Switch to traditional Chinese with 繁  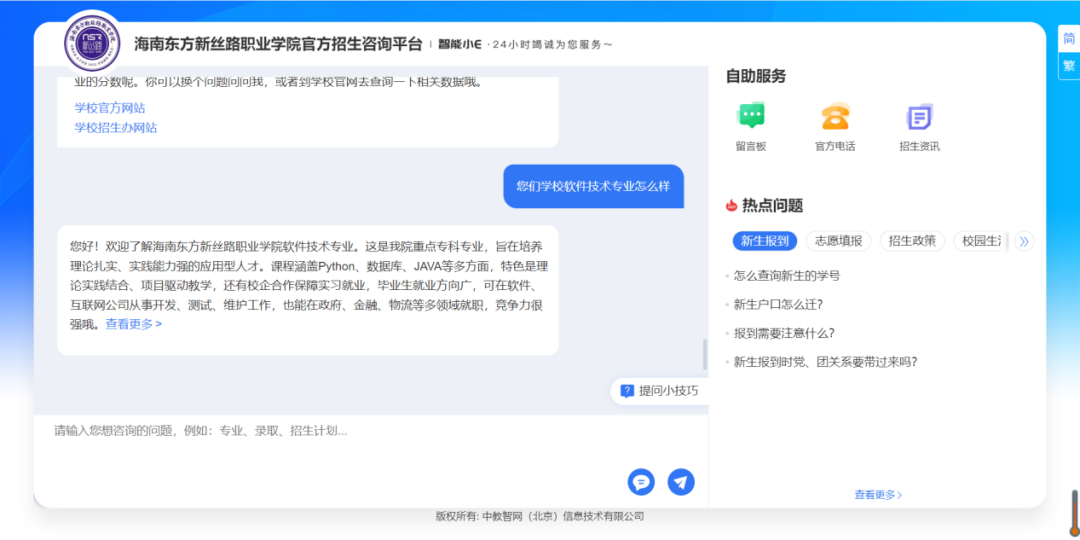[x=1068, y=66]
